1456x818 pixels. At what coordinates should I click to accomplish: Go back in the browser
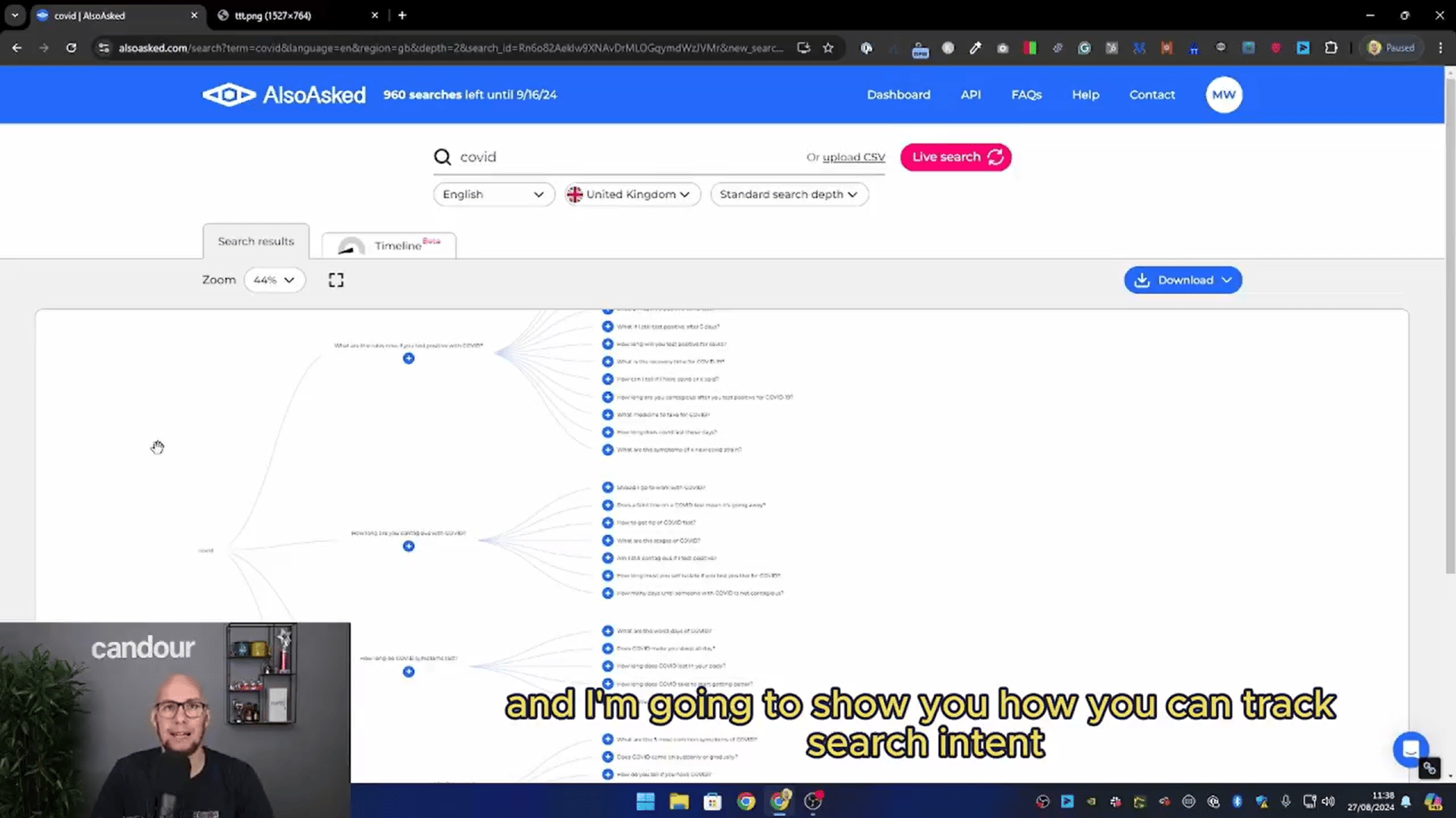(17, 48)
